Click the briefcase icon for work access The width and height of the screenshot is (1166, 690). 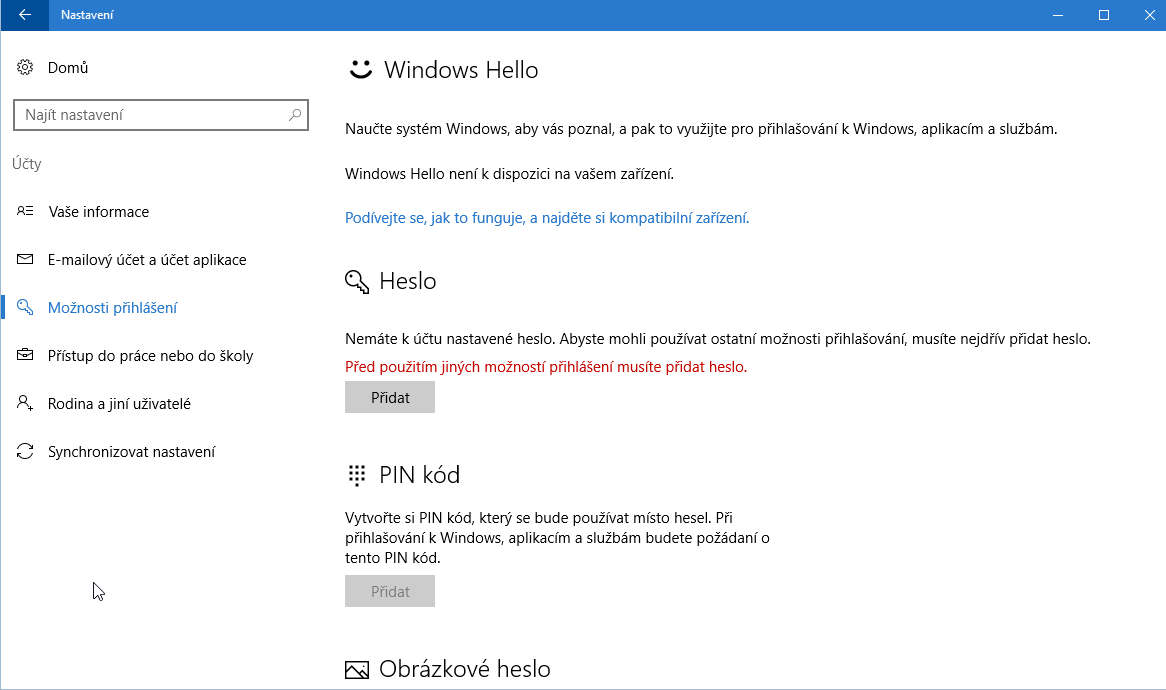coord(25,355)
